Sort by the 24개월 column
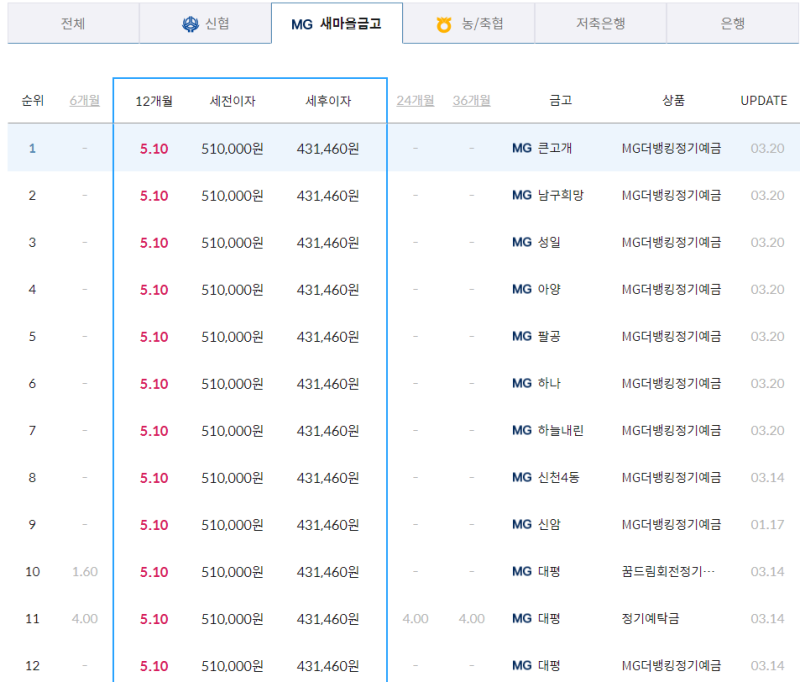This screenshot has width=800, height=682. click(x=415, y=100)
